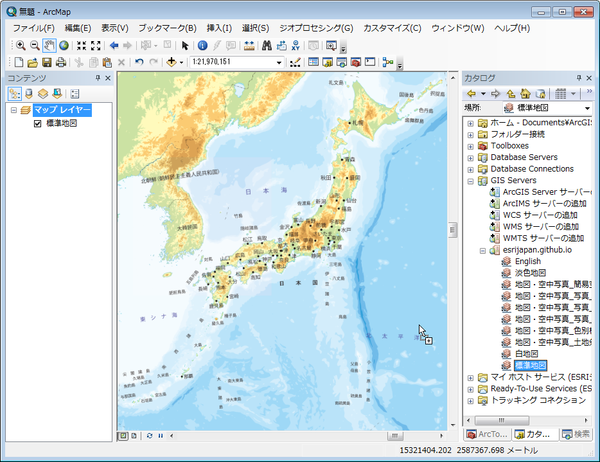Click the Full Extent globe icon

[x=64, y=46]
